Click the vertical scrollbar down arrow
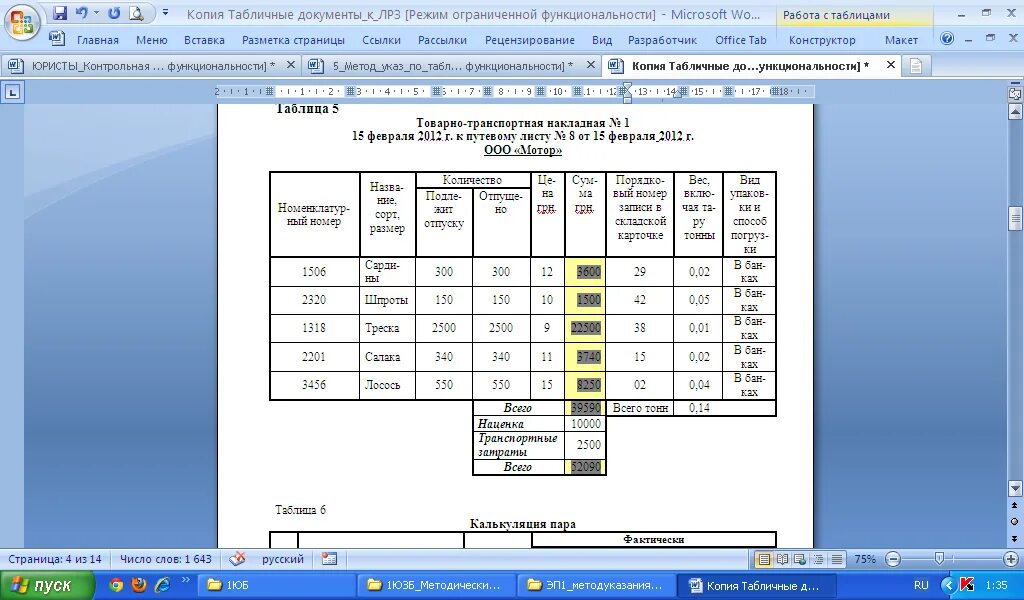Viewport: 1024px width, 600px height. (1015, 488)
